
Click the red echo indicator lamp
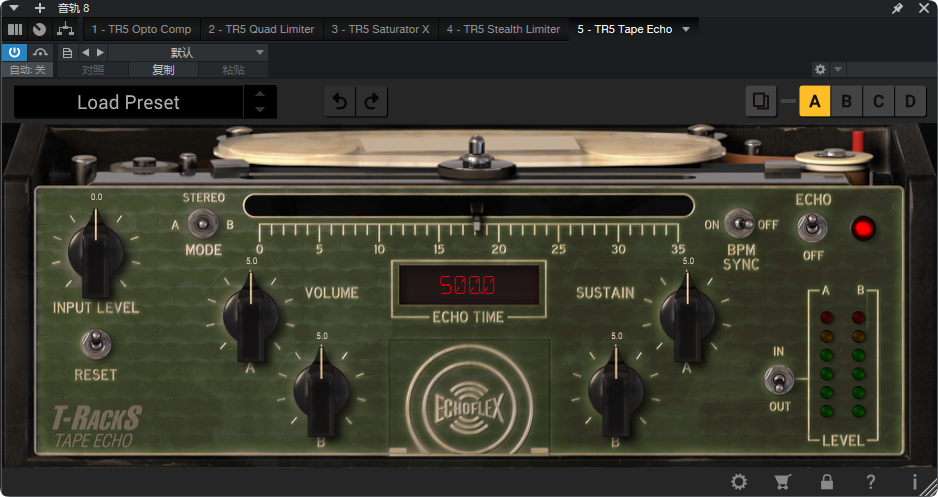tap(863, 229)
